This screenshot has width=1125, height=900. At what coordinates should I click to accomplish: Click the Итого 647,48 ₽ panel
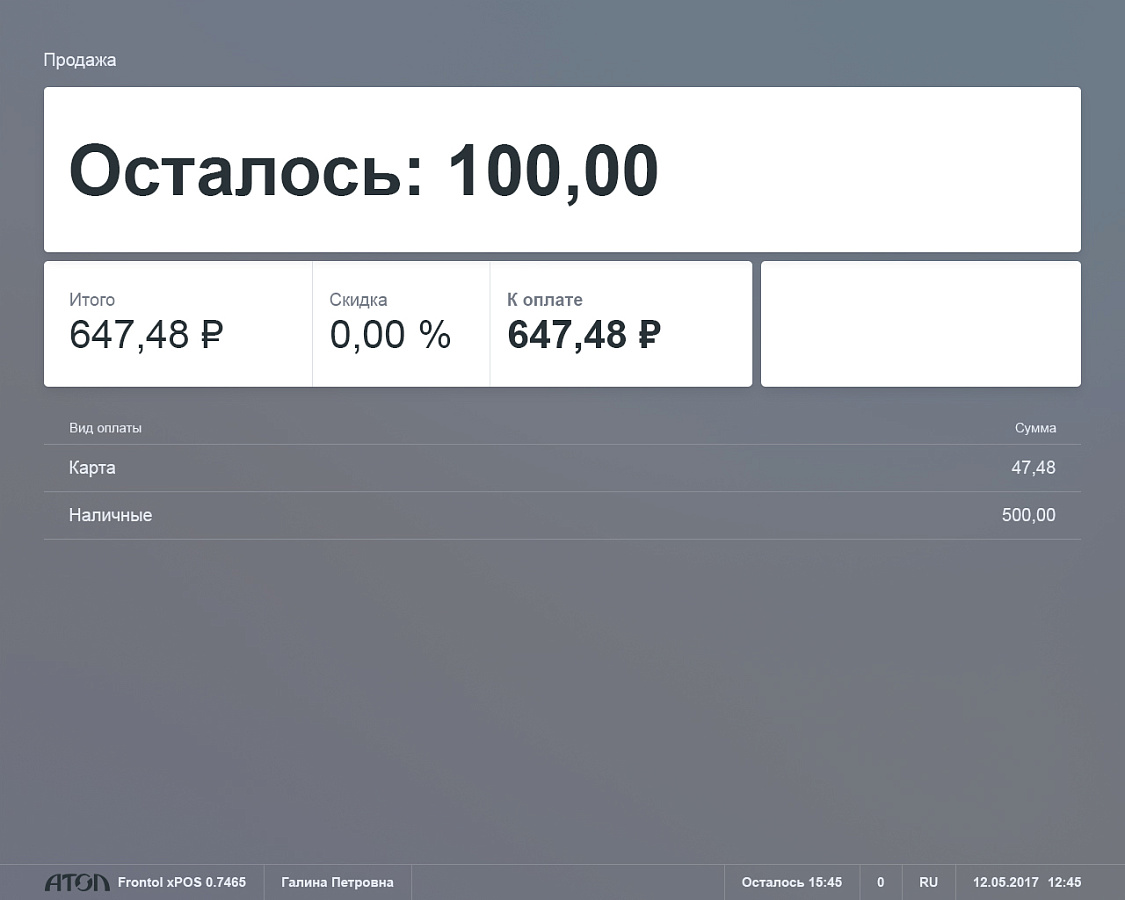[178, 324]
